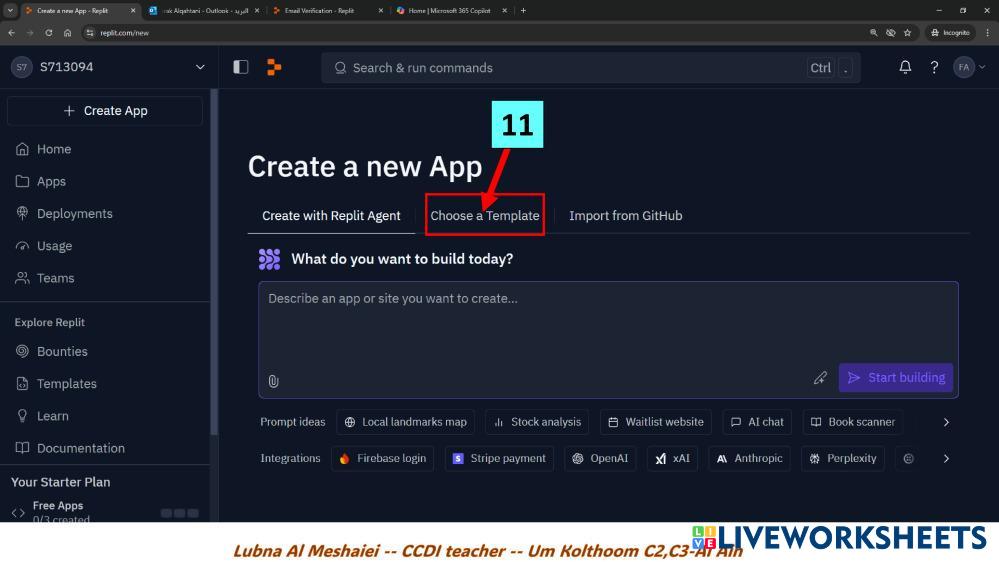Show more prompt ideas with arrow

(x=946, y=422)
